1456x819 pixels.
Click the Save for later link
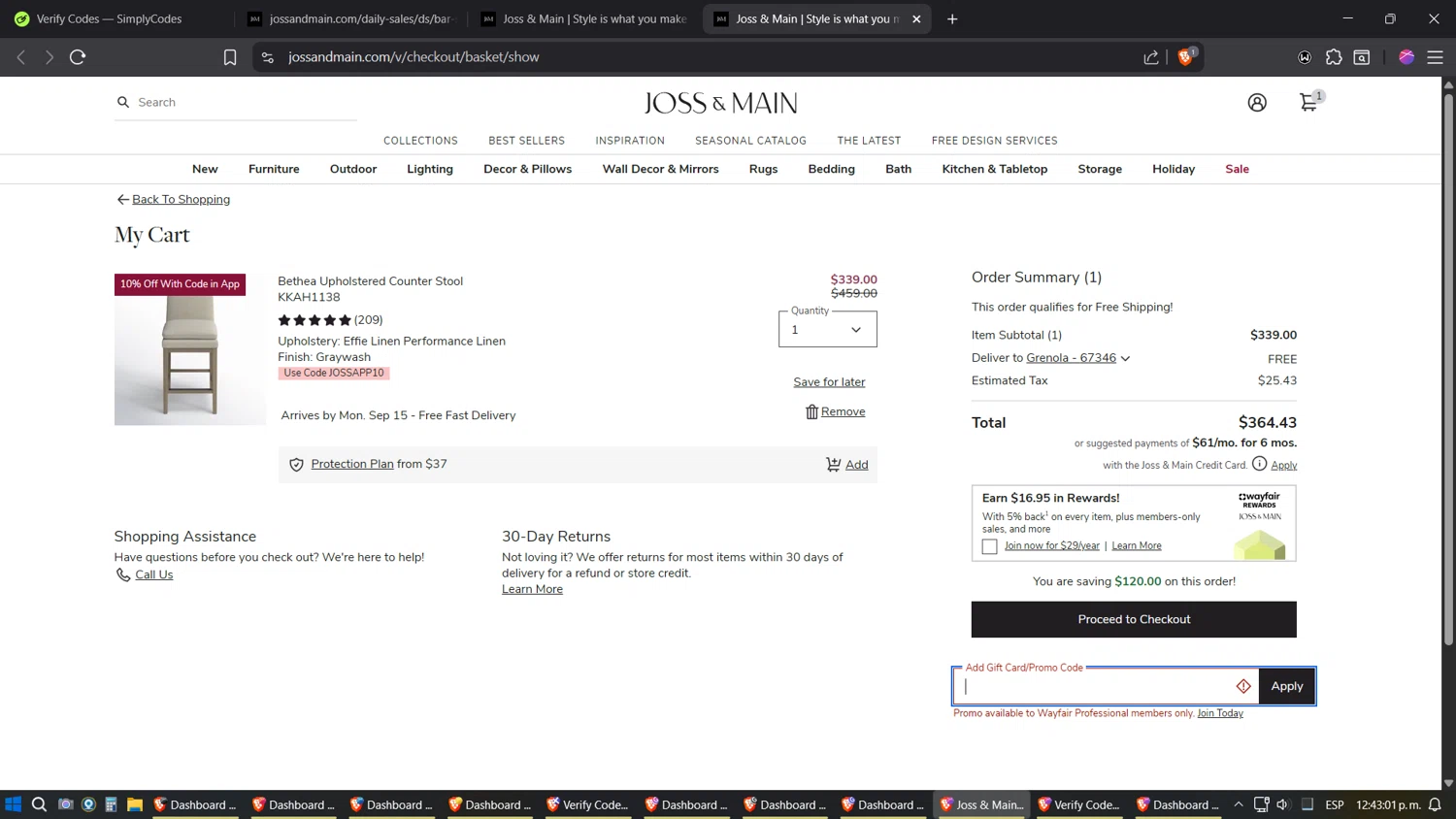(829, 382)
